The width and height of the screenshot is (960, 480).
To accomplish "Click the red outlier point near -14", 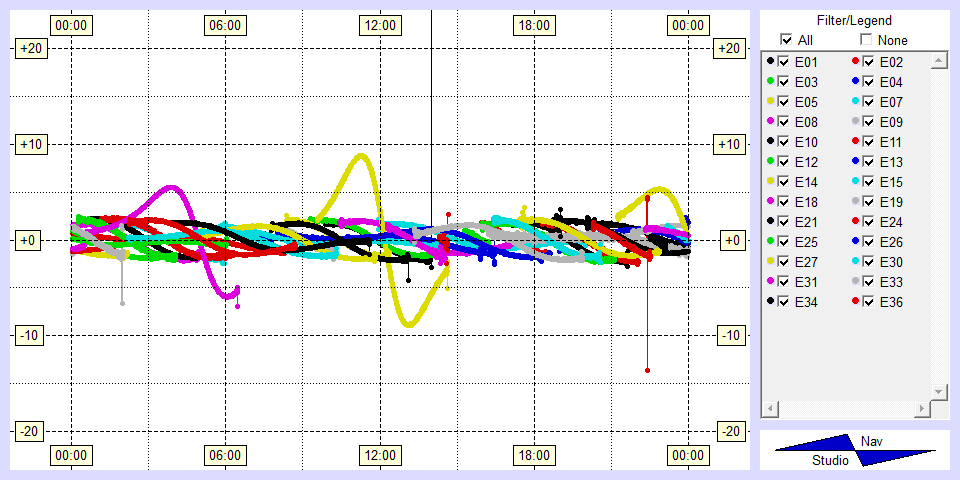I will tap(648, 371).
